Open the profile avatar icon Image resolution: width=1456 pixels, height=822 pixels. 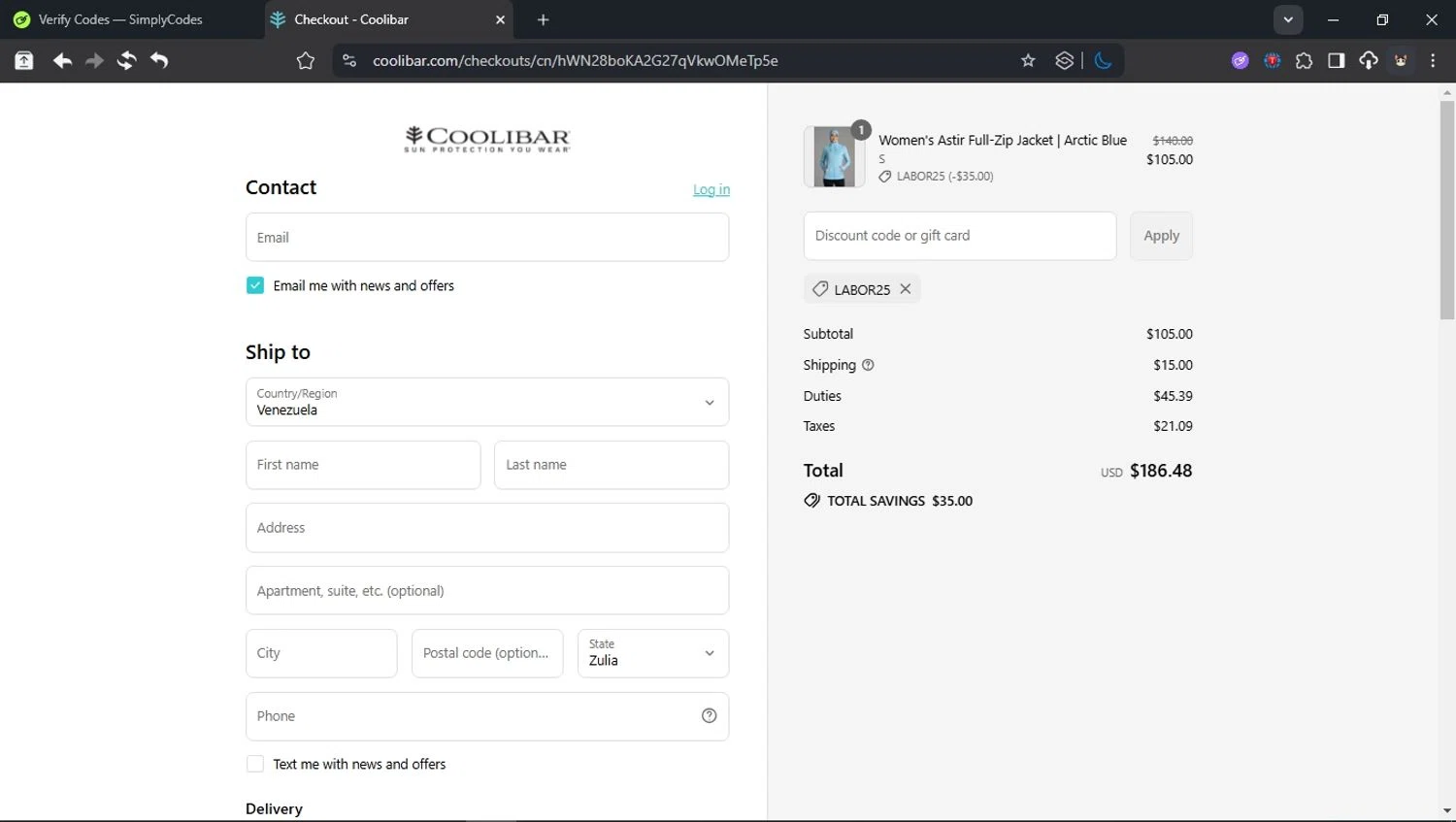tap(1401, 60)
